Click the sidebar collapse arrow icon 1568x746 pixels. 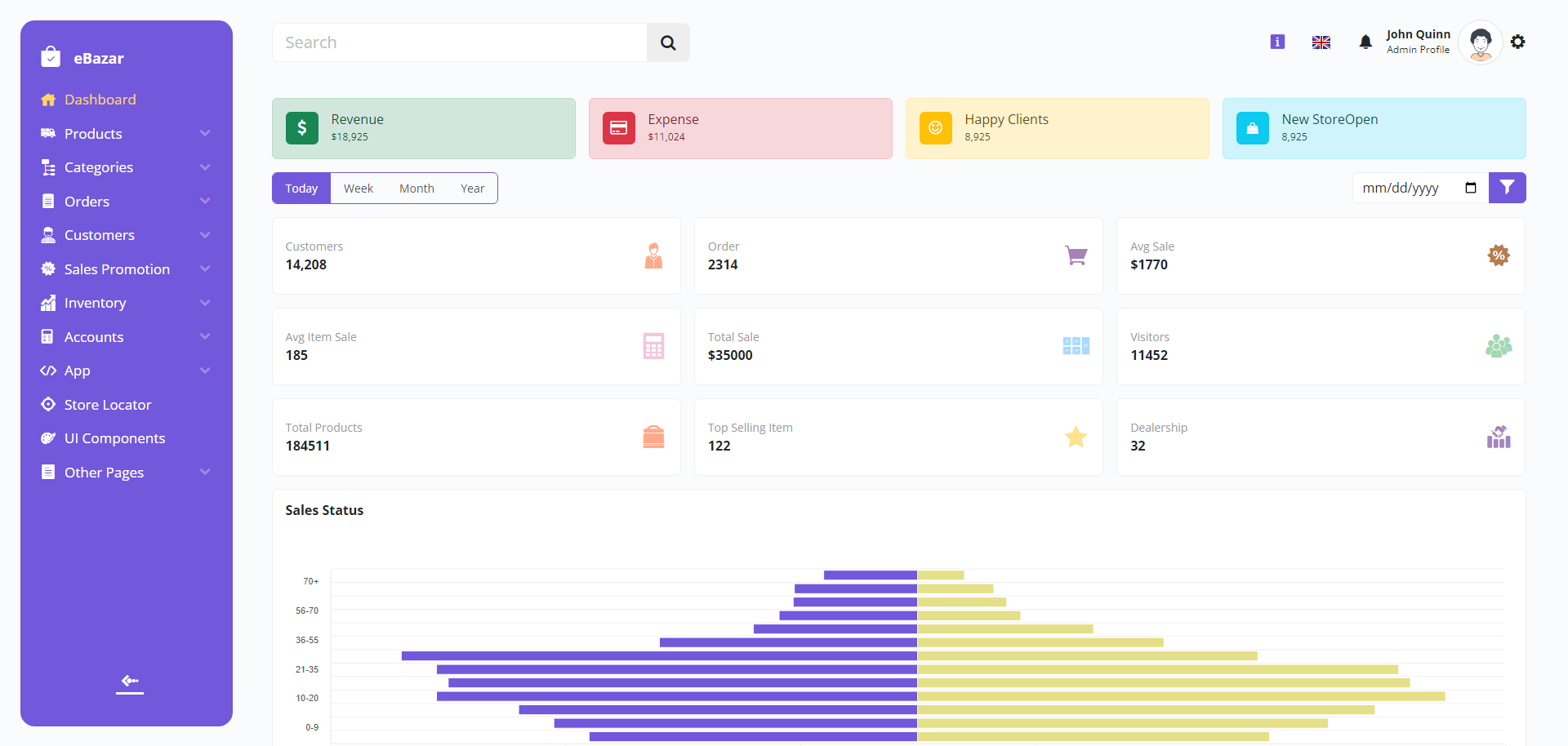tap(130, 682)
